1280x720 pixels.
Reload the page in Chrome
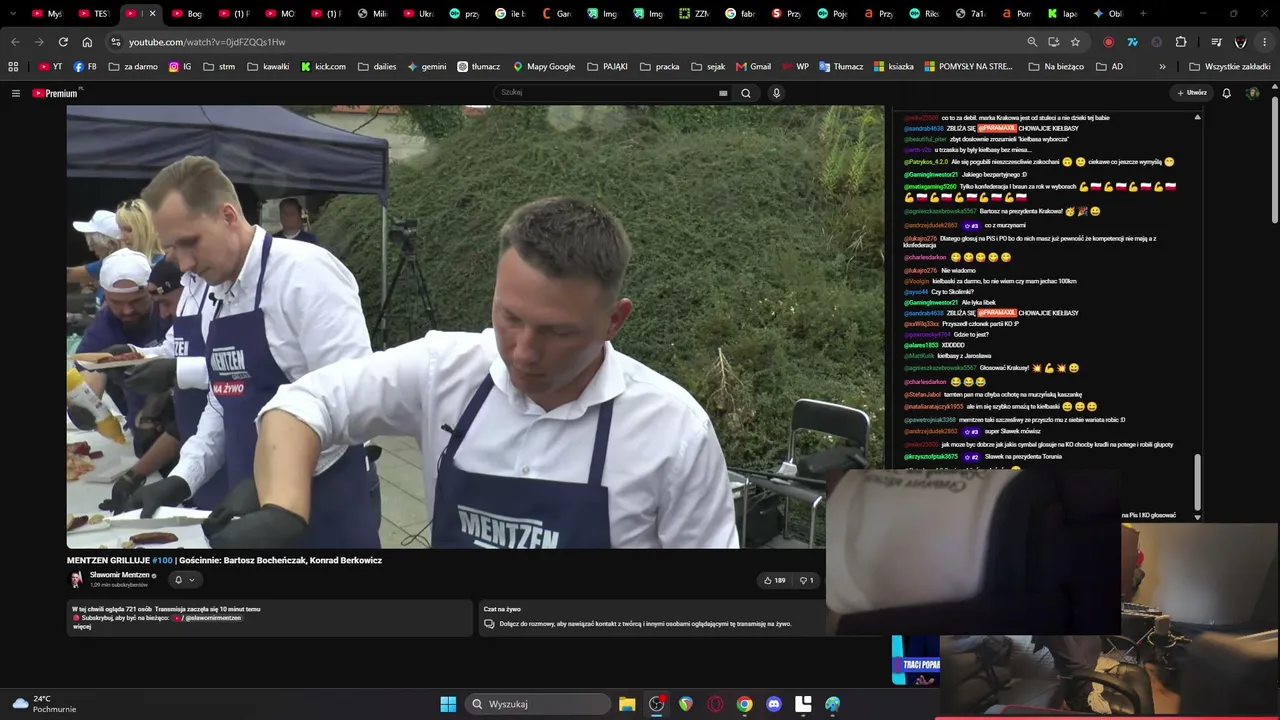(x=63, y=42)
